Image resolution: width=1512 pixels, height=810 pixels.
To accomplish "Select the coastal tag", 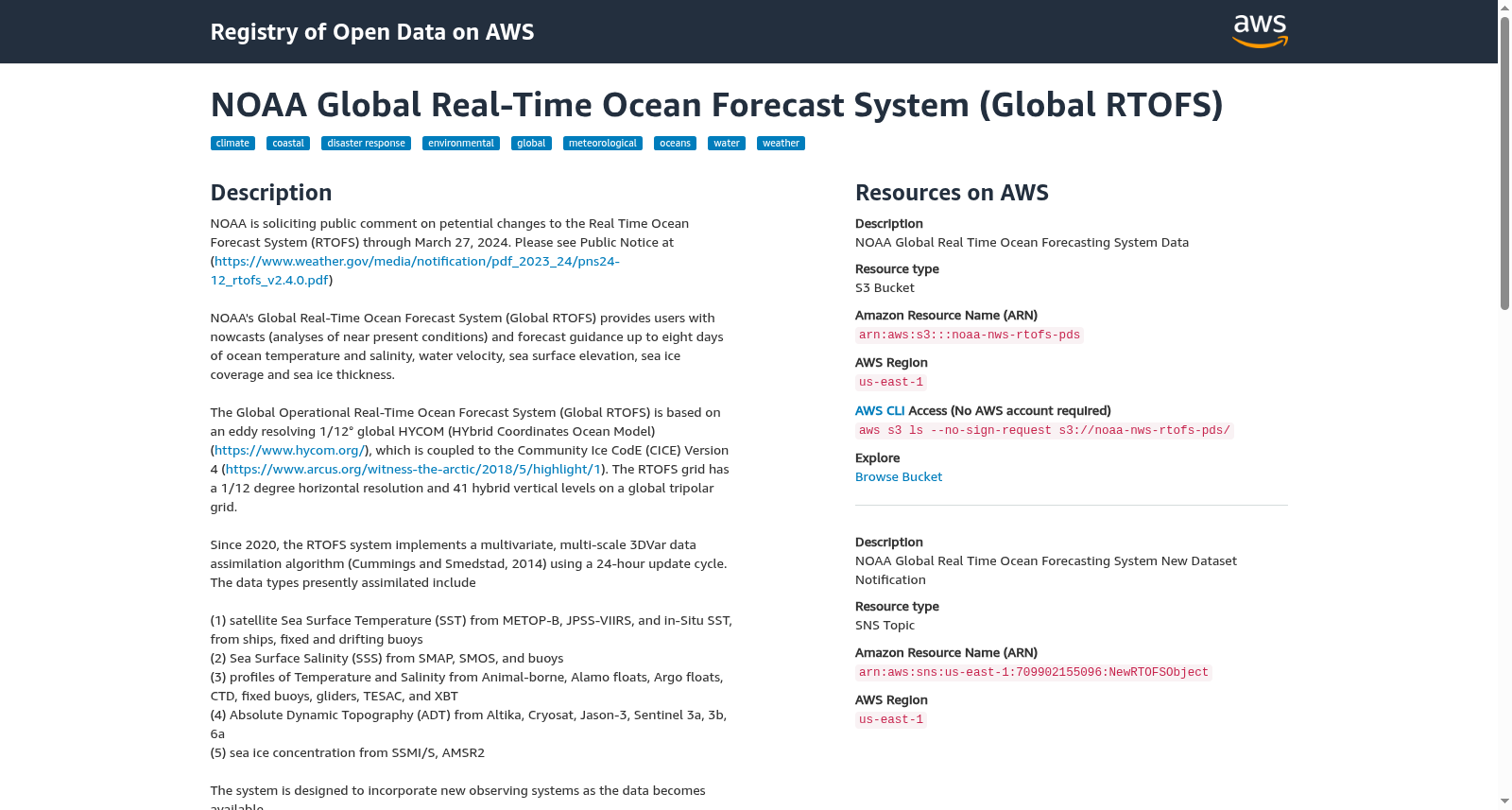I will (288, 144).
